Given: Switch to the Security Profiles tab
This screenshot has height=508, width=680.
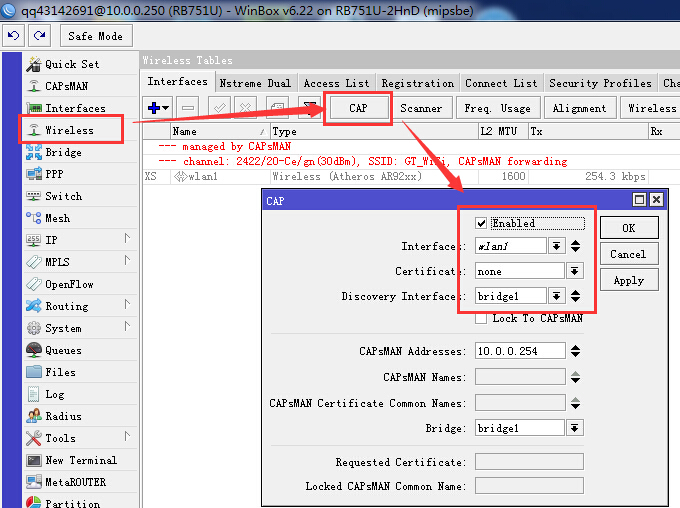Looking at the screenshot, I should [600, 83].
